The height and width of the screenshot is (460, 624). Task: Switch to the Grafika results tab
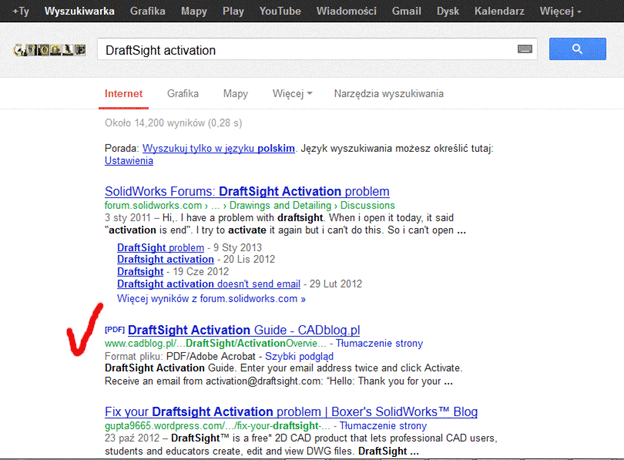point(183,94)
